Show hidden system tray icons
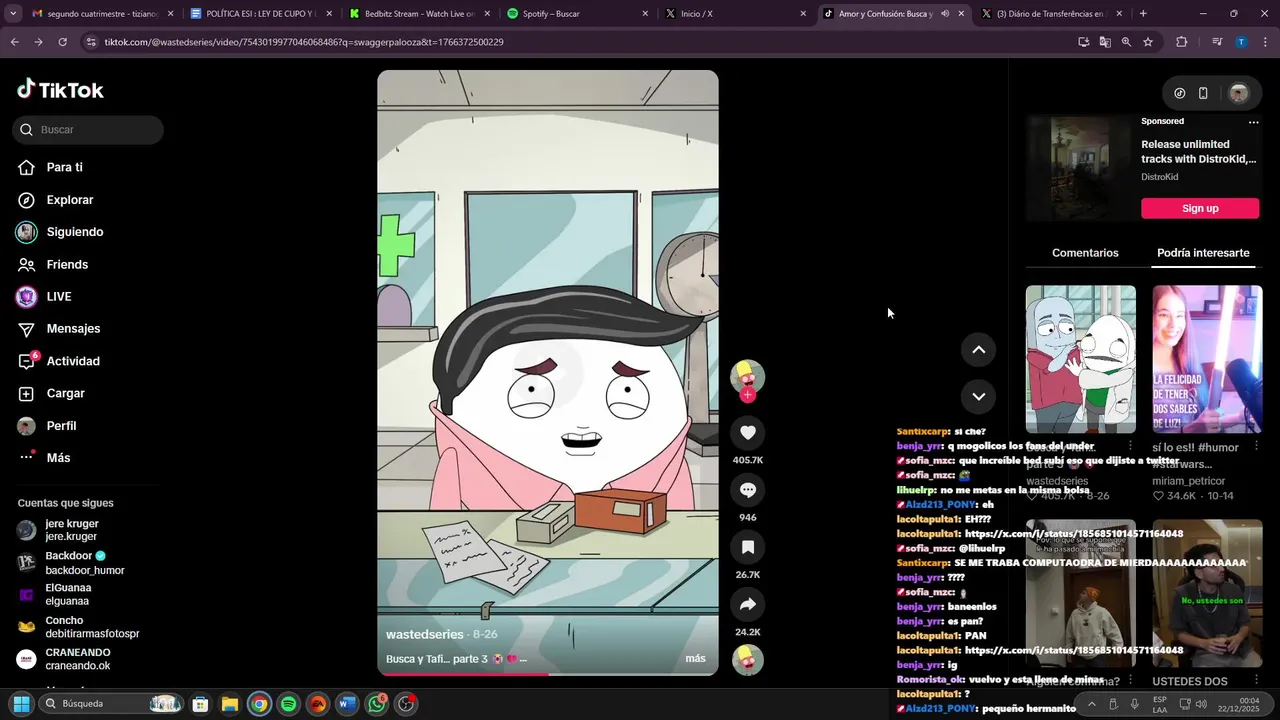The height and width of the screenshot is (720, 1280). (1091, 704)
